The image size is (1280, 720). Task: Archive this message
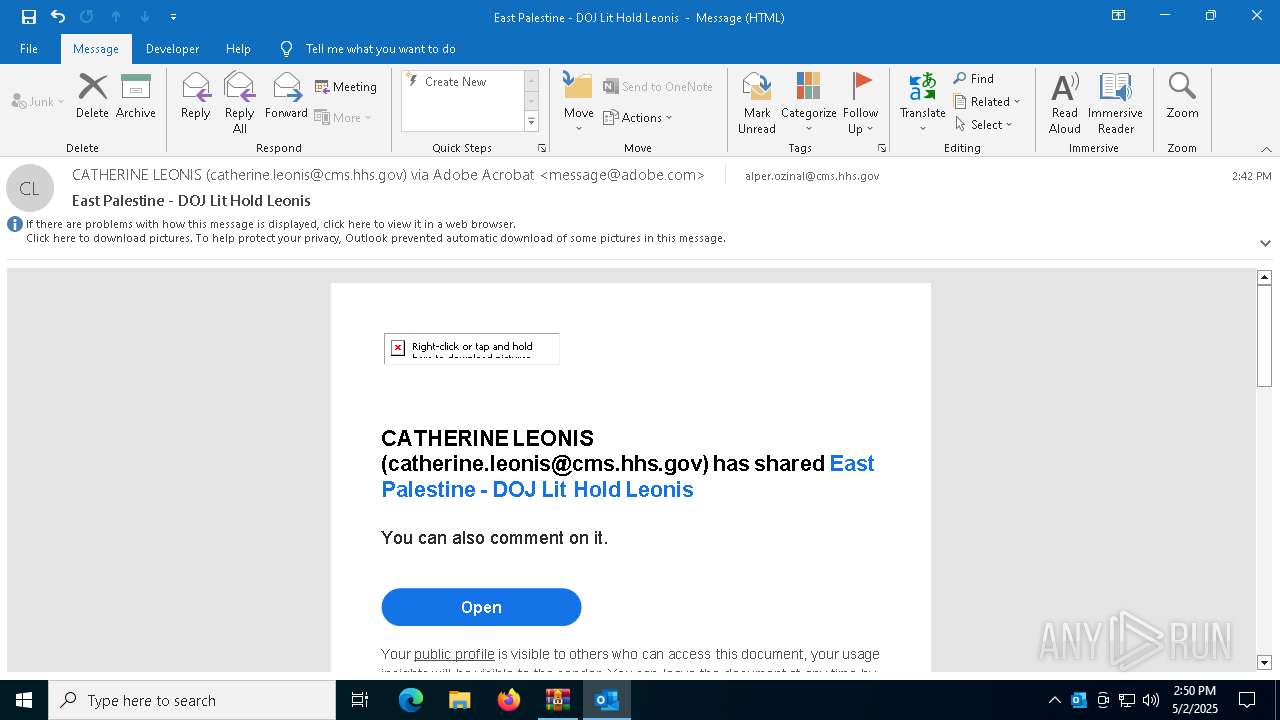point(136,96)
